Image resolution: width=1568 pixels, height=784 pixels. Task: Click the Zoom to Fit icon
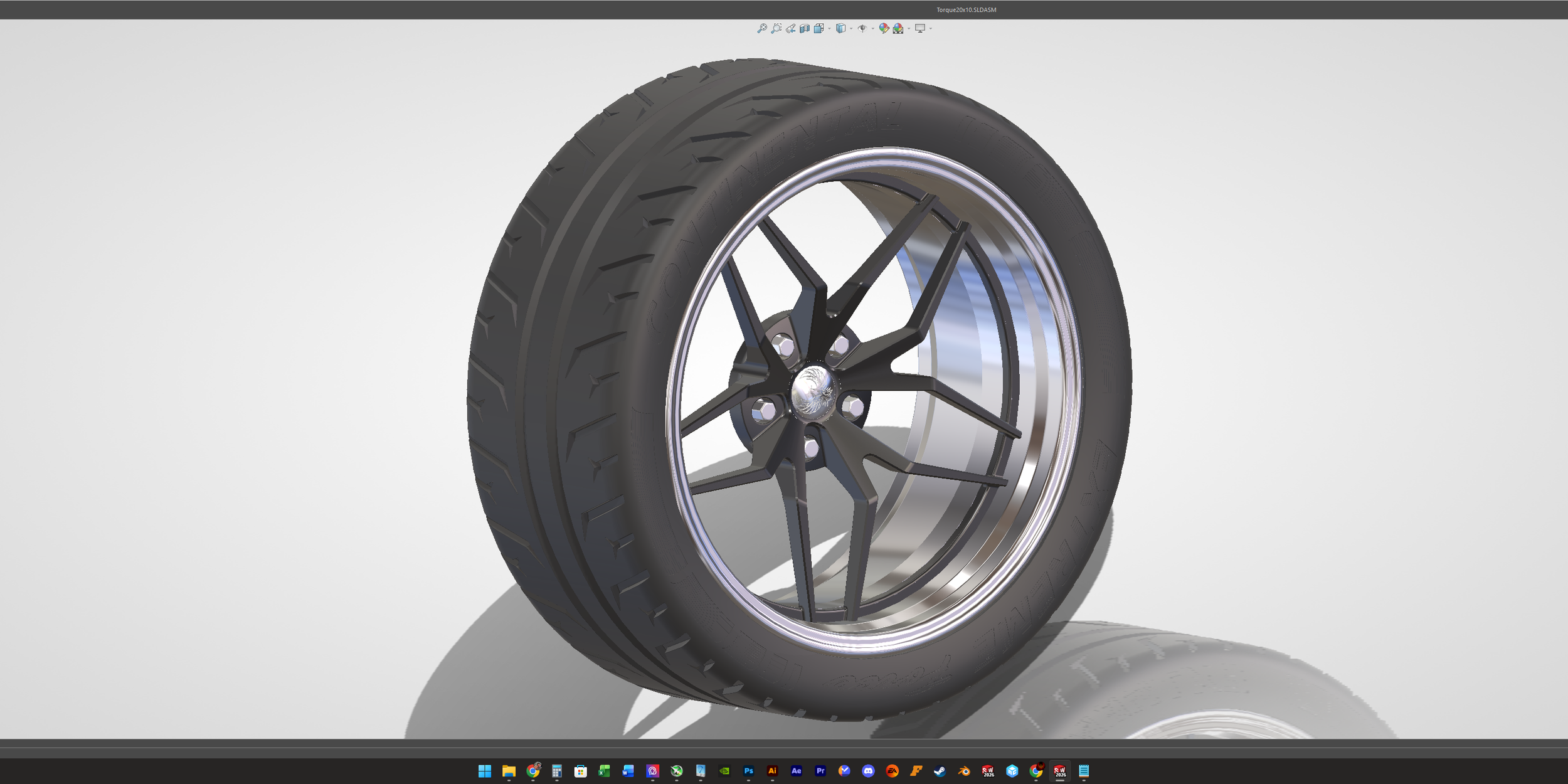click(762, 28)
